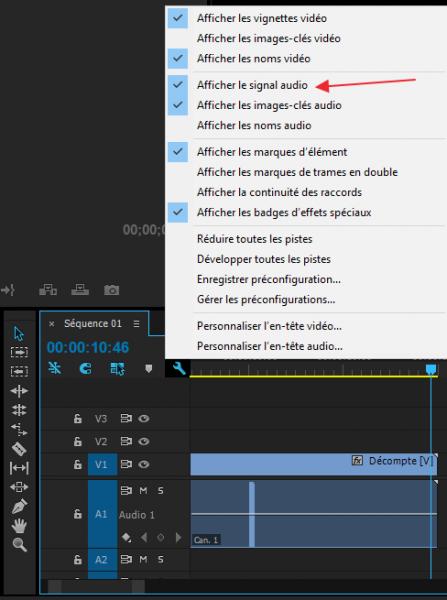Pick the Selection arrow tool
The image size is (447, 600).
[x=19, y=333]
